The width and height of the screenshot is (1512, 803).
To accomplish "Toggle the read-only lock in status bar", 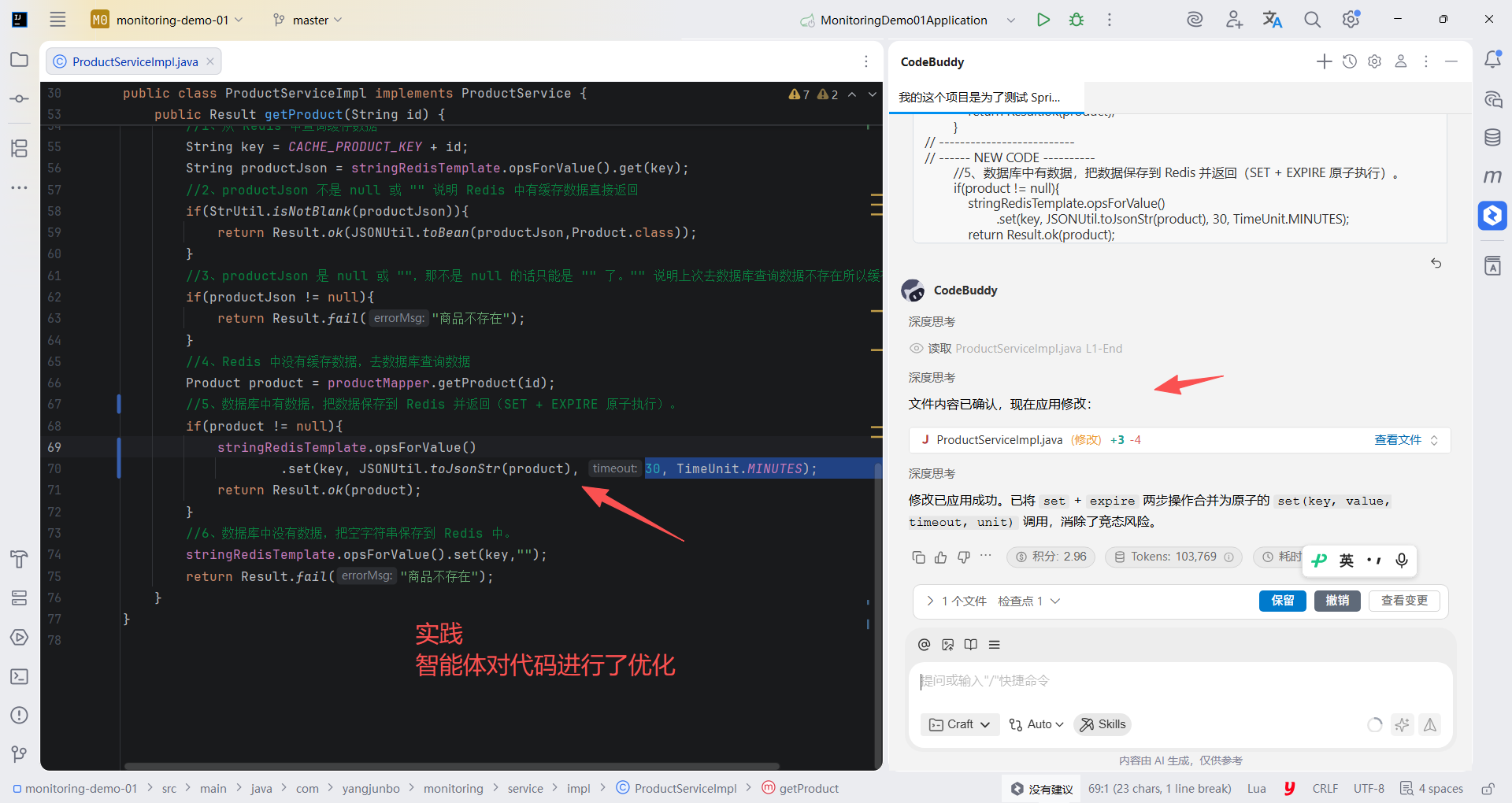I will coord(1488,789).
